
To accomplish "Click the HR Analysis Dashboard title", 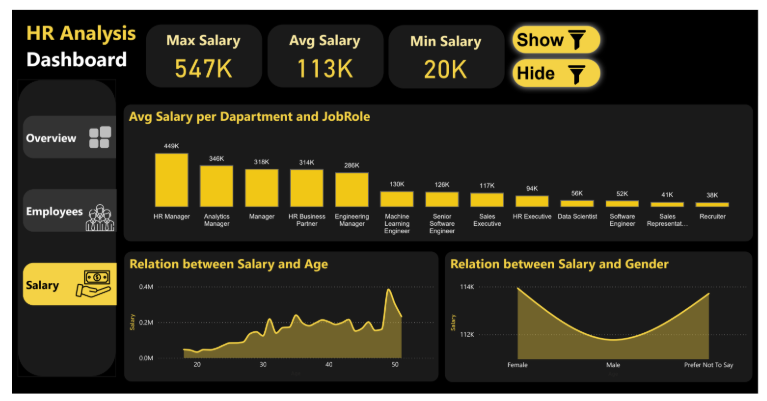I will coord(79,47).
